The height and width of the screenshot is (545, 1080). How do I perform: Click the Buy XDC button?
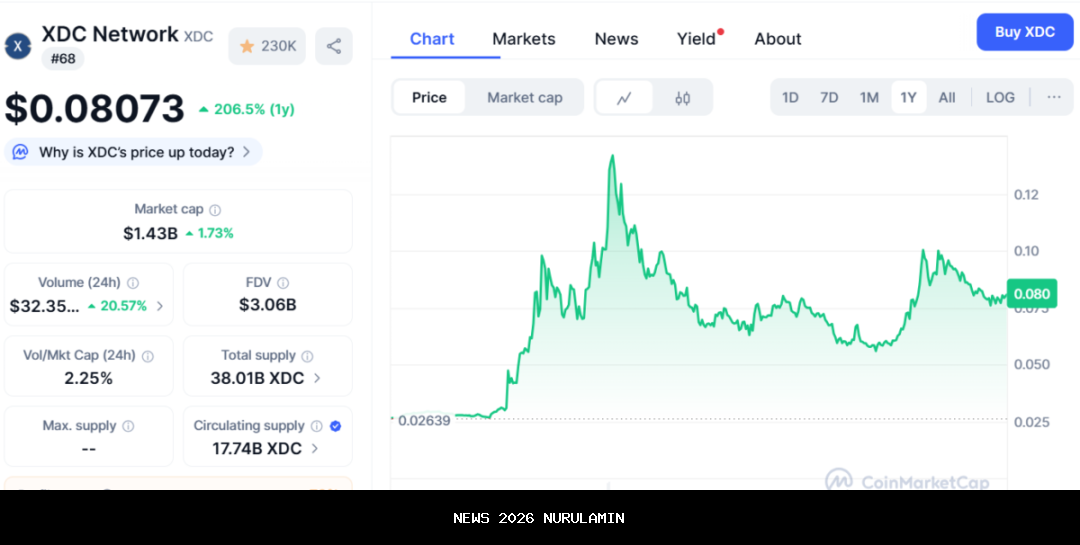(x=1024, y=32)
